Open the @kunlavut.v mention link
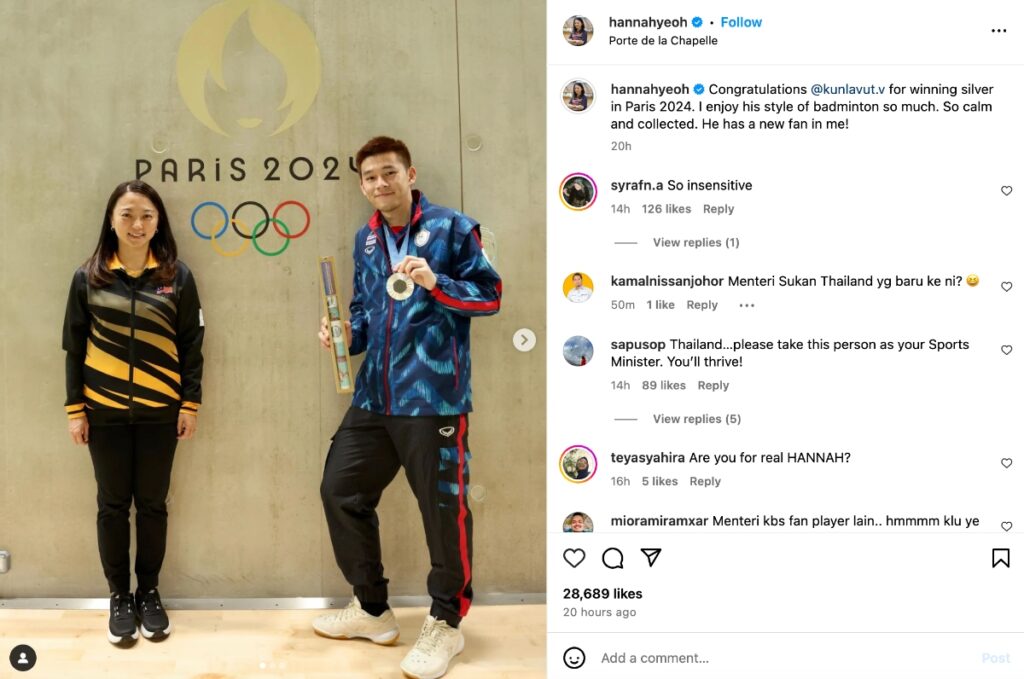 (x=848, y=89)
